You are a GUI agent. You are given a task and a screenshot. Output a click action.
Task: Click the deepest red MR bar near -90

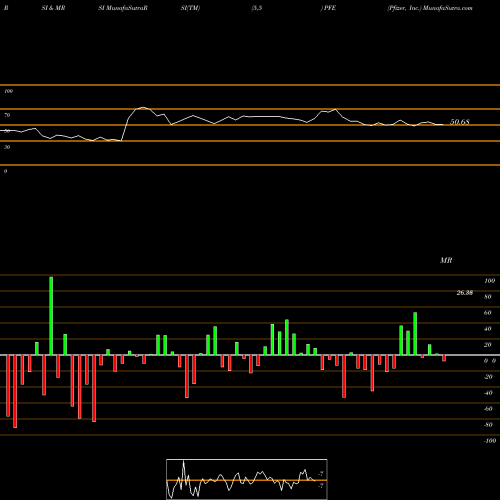(x=15, y=391)
